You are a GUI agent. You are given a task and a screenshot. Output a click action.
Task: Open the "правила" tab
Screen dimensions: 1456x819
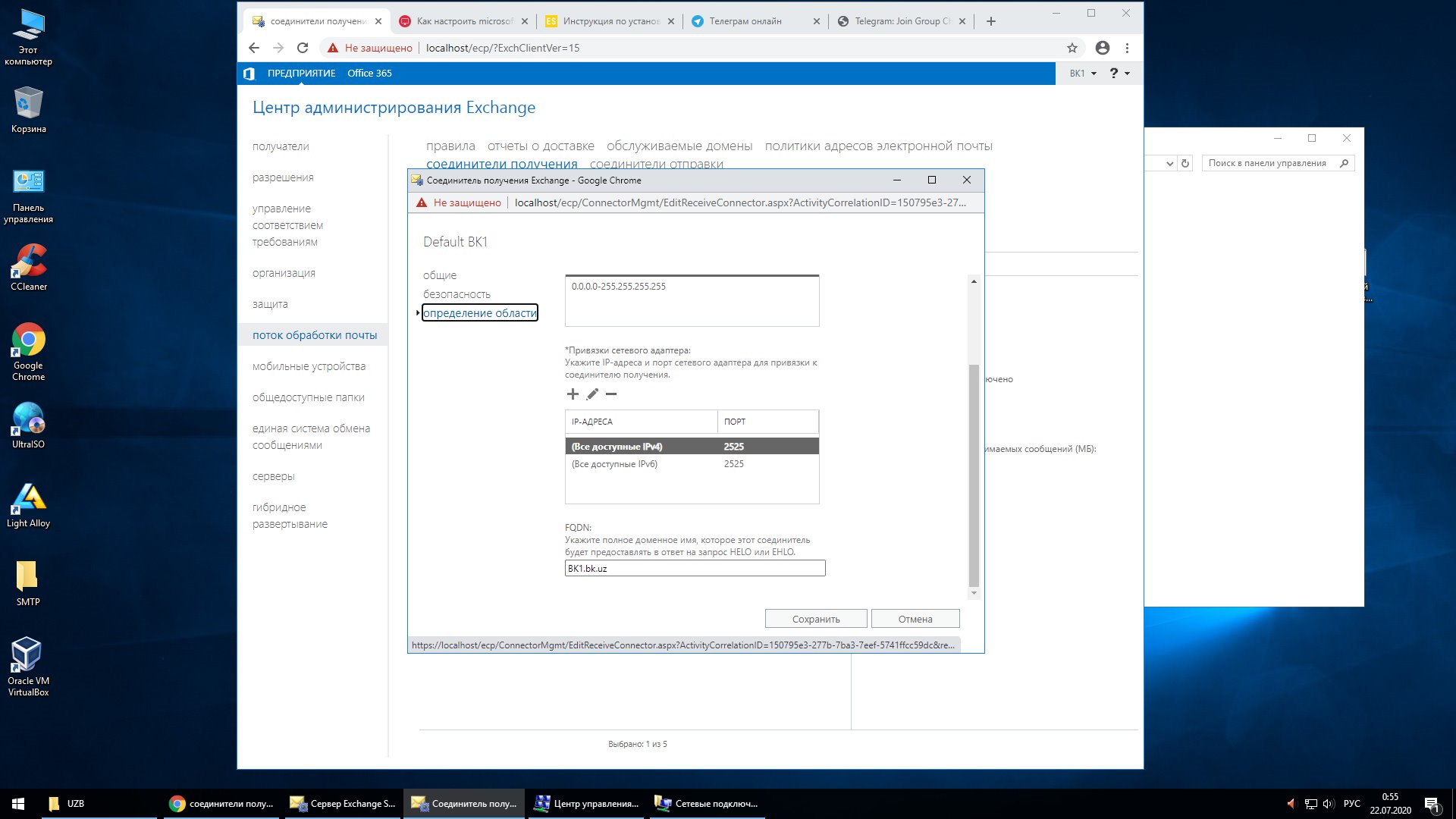(450, 146)
